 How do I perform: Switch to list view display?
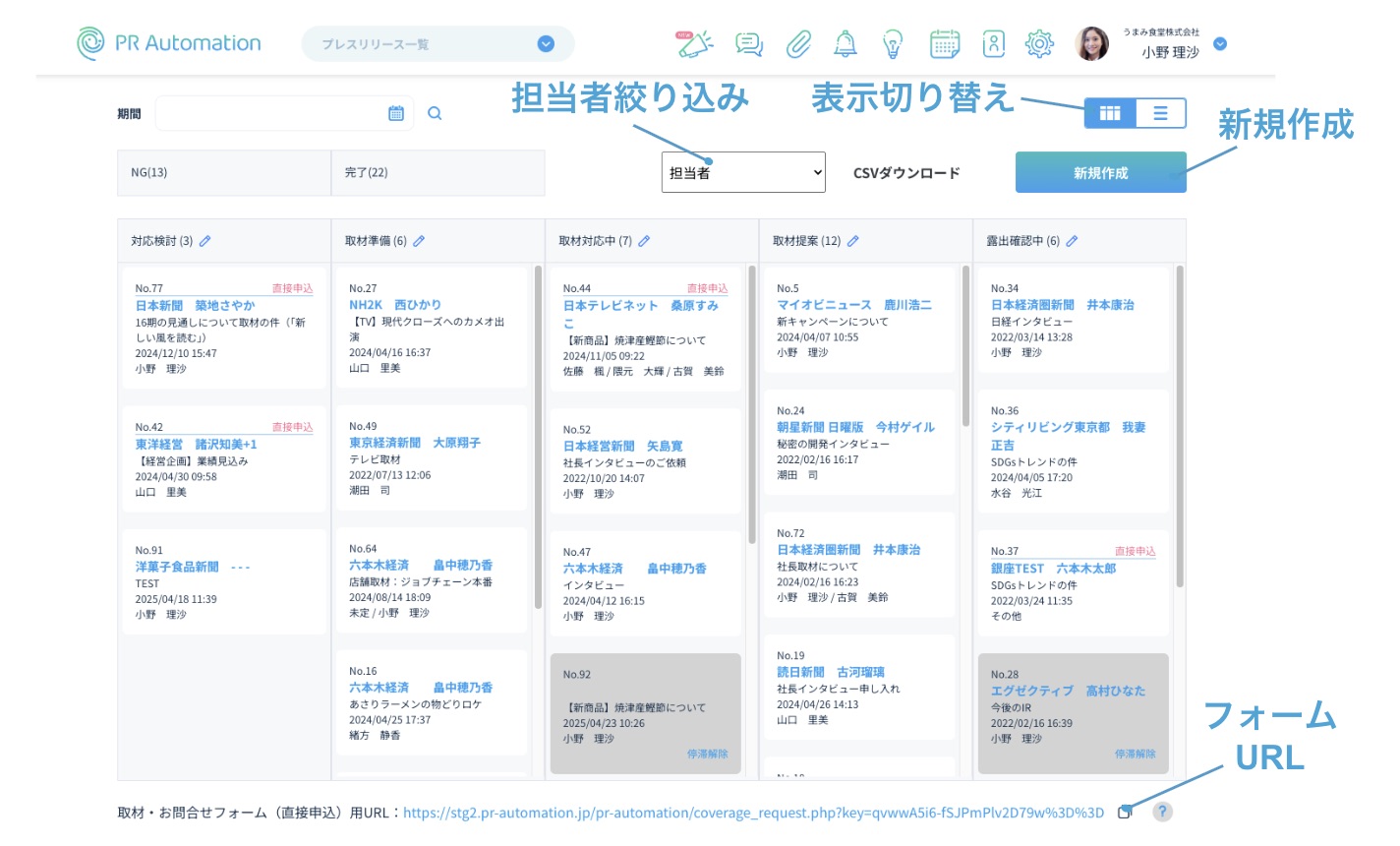[1160, 113]
